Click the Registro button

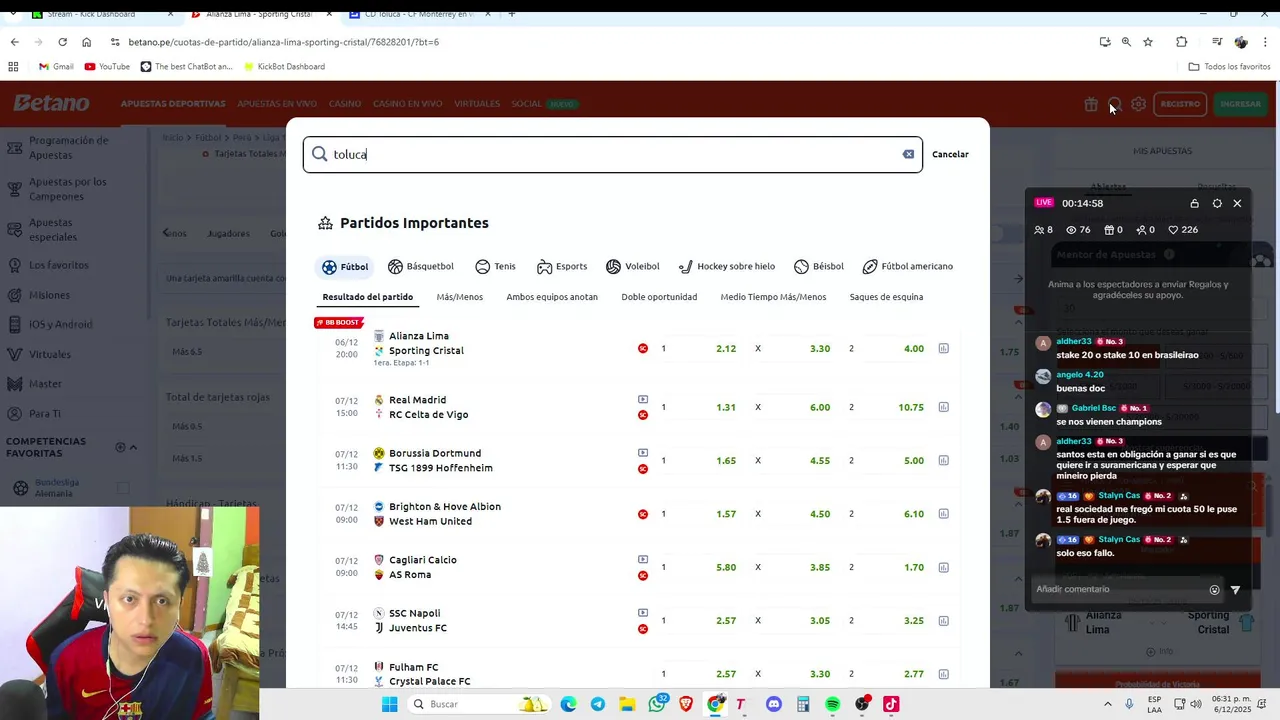click(1180, 104)
